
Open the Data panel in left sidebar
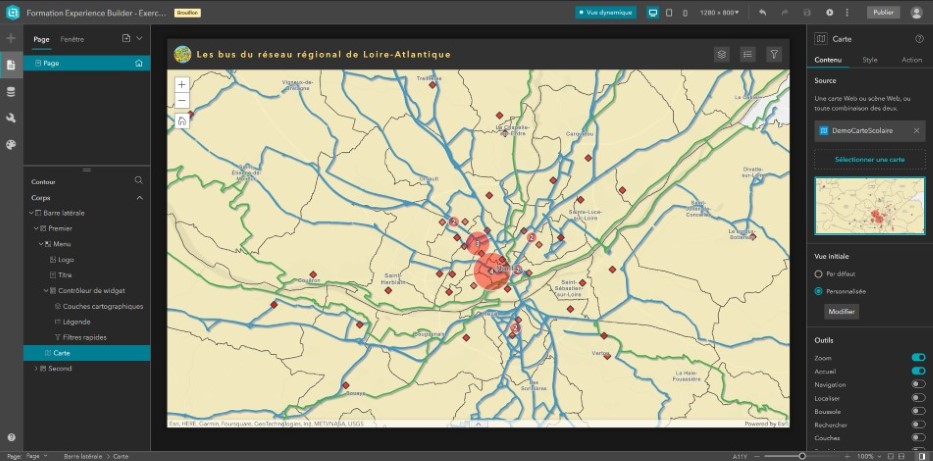[x=11, y=92]
